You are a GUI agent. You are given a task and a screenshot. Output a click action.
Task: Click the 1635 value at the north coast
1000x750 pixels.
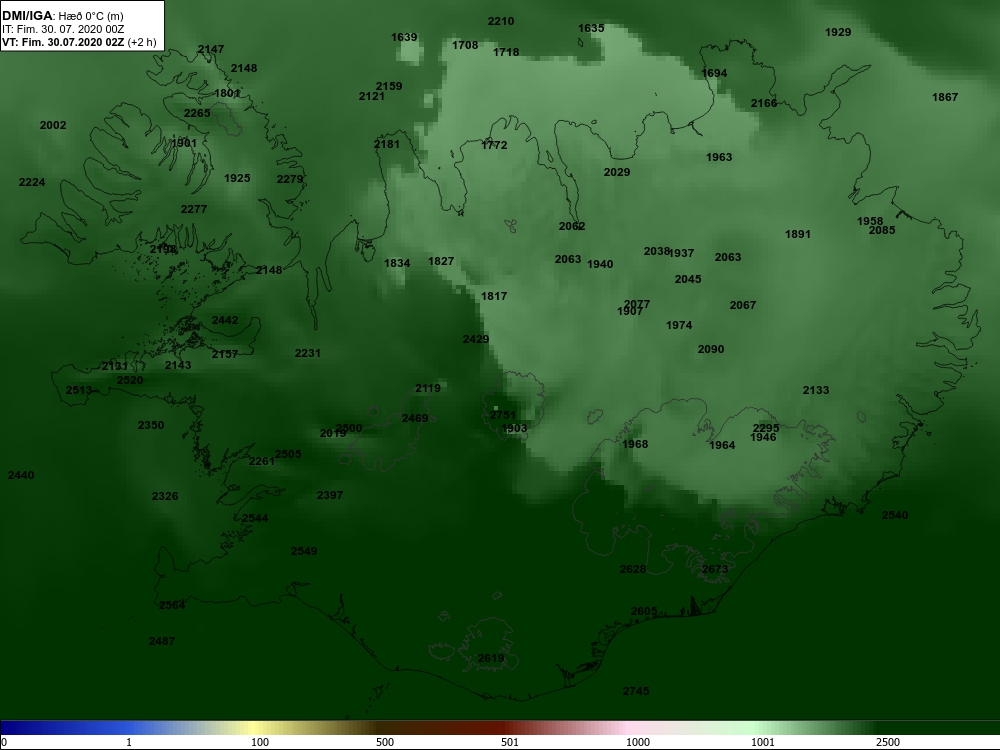pos(591,28)
